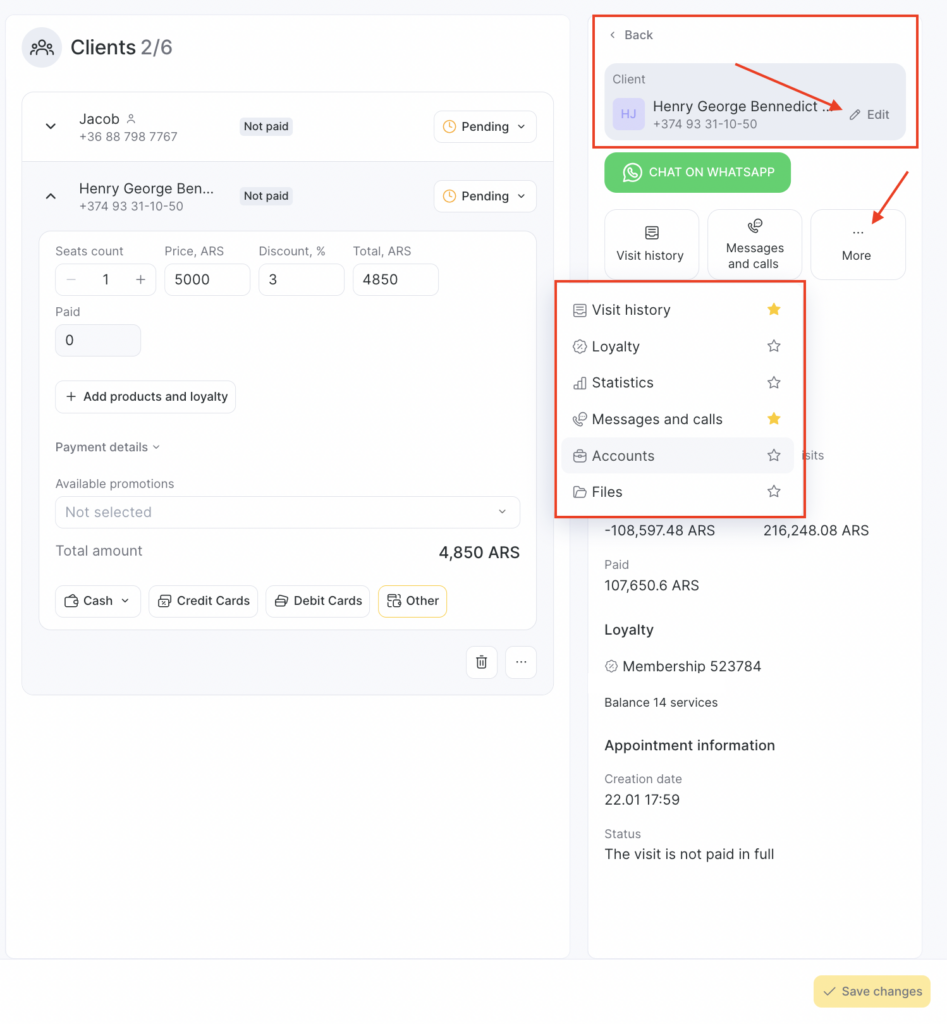Screen dimensions: 947x1024
Task: Click the Edit pencil for client
Action: click(869, 114)
